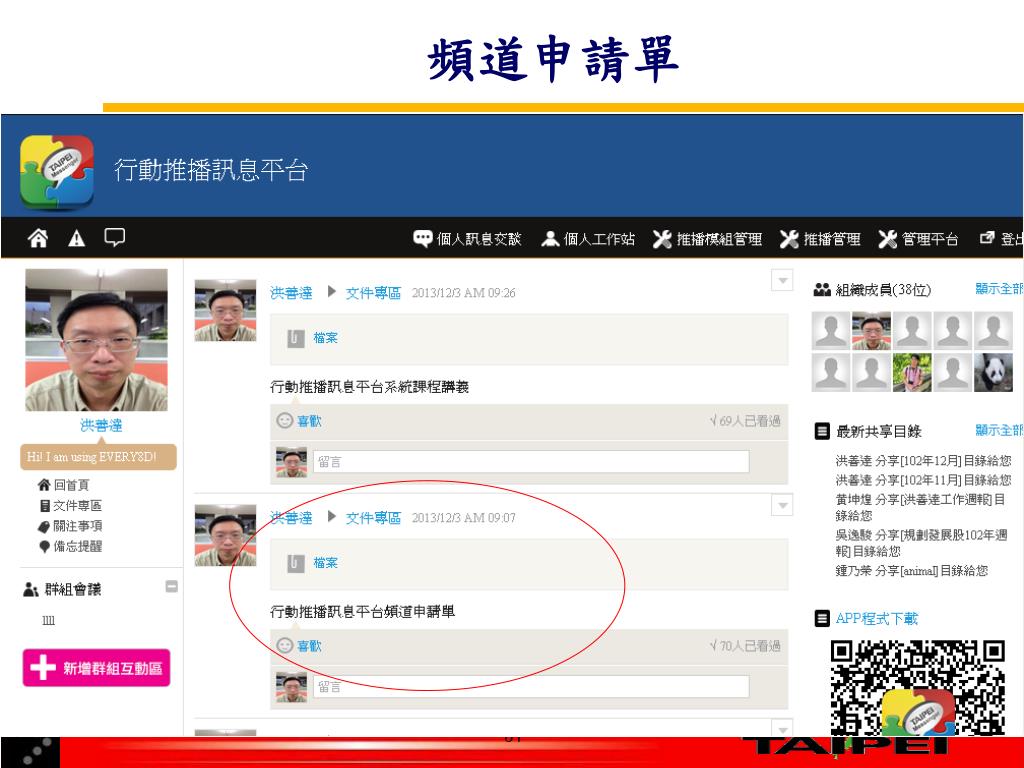Open shared entry animal directory
This screenshot has height=768, width=1024.
tap(911, 571)
